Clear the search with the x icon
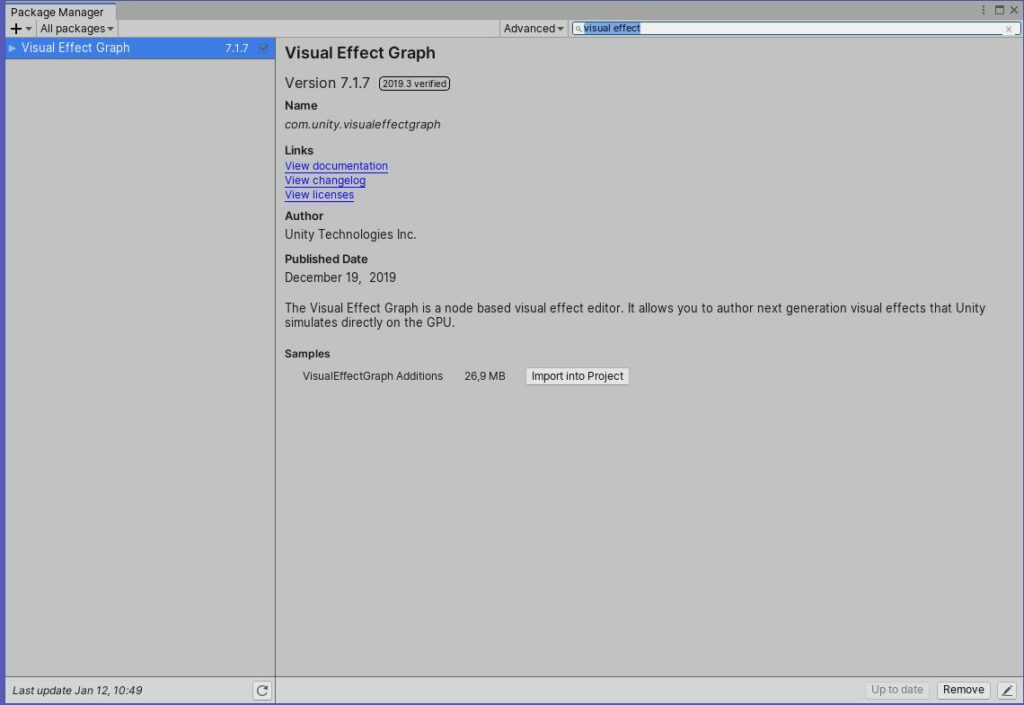1024x705 pixels. tap(1008, 29)
